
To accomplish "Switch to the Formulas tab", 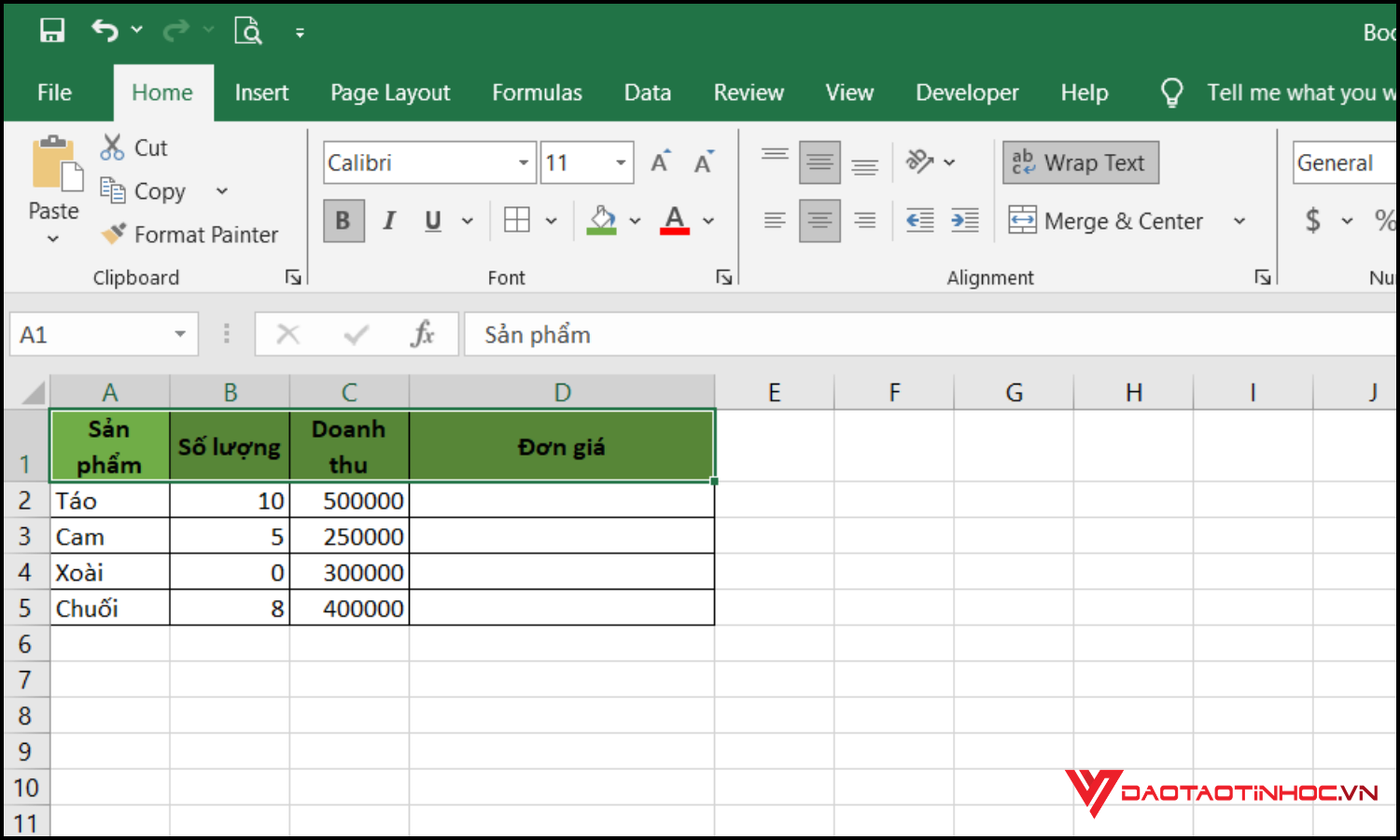I will point(537,92).
